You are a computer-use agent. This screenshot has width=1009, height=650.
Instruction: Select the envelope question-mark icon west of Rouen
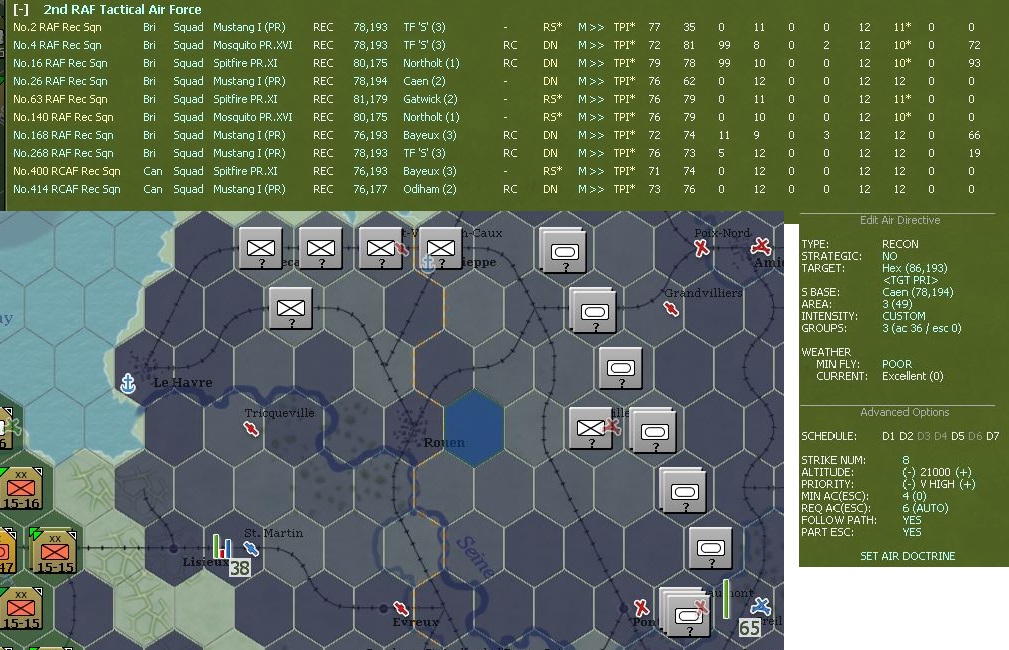(x=289, y=310)
